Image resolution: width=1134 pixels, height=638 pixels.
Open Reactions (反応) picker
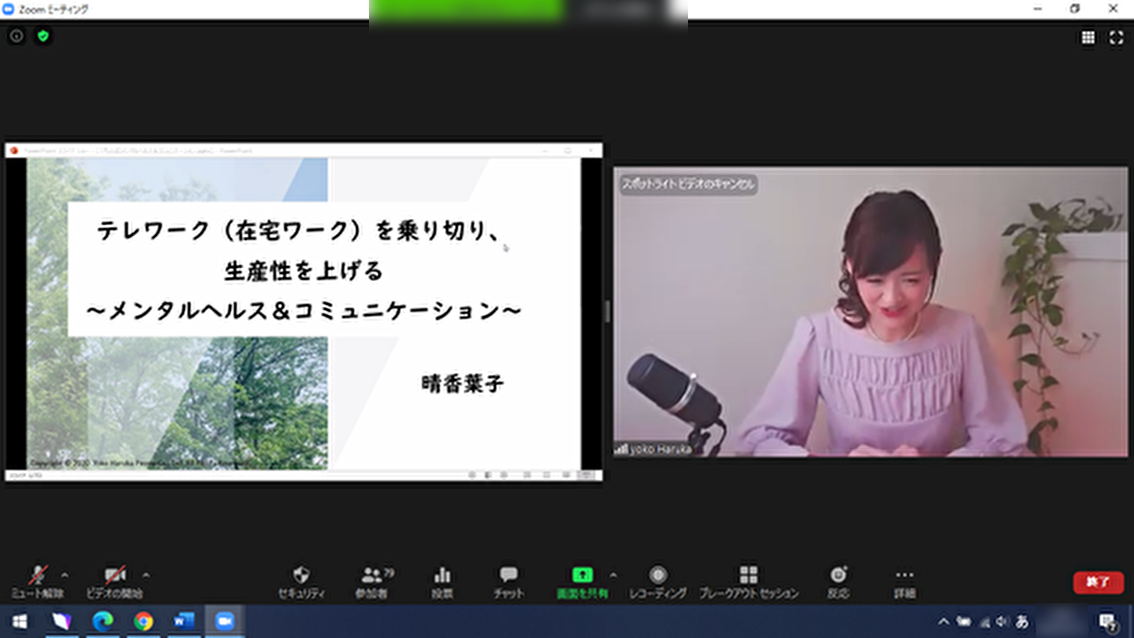(x=838, y=581)
